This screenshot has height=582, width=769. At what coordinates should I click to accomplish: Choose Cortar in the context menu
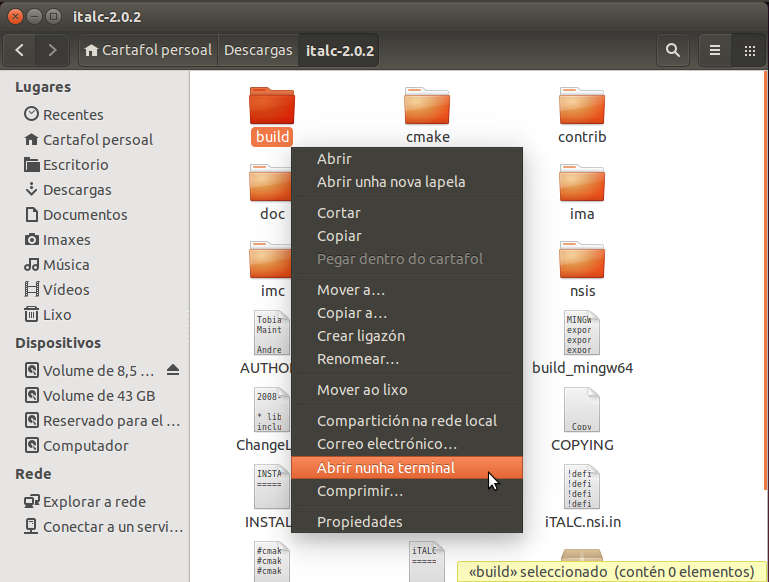pyautogui.click(x=407, y=213)
